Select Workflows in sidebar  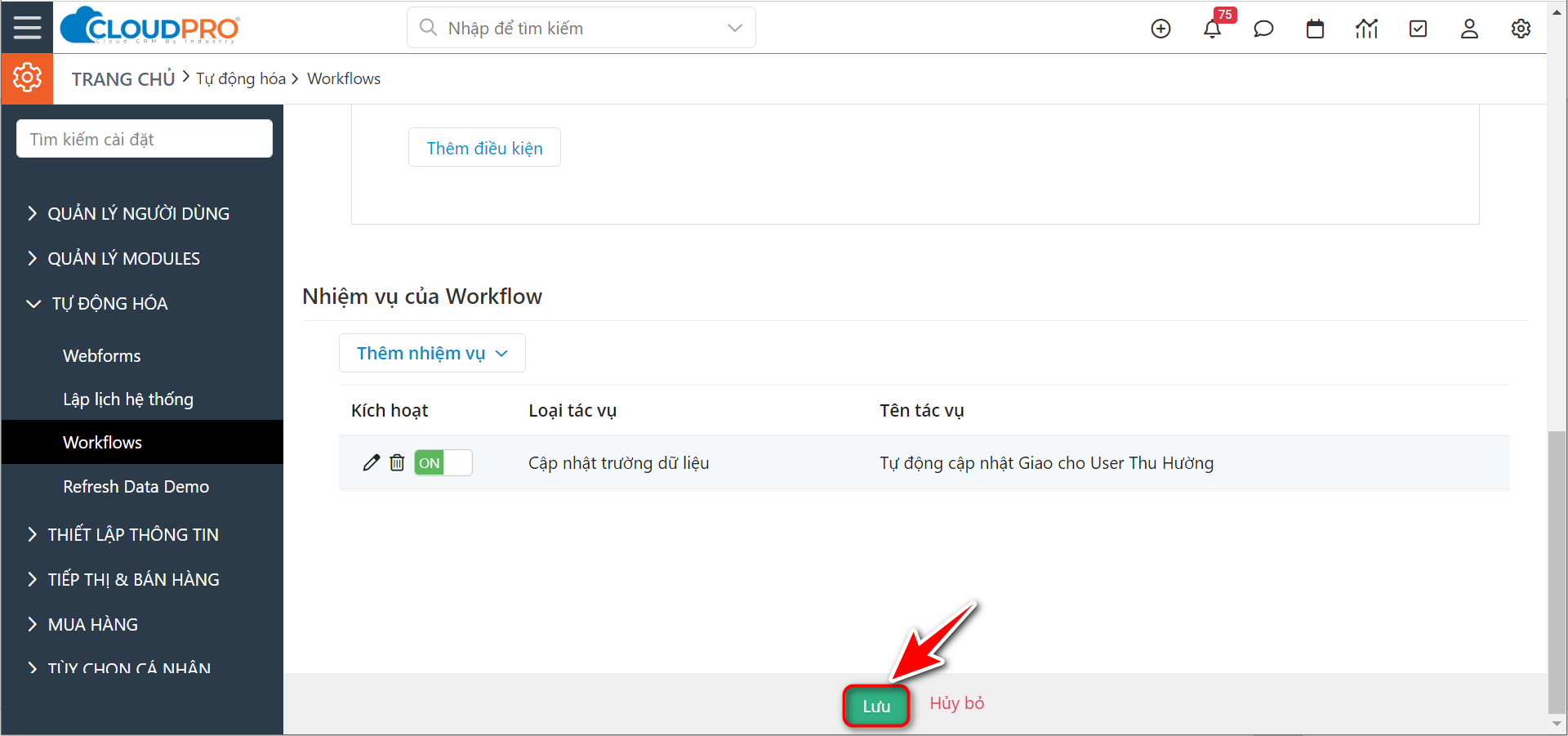[142, 442]
